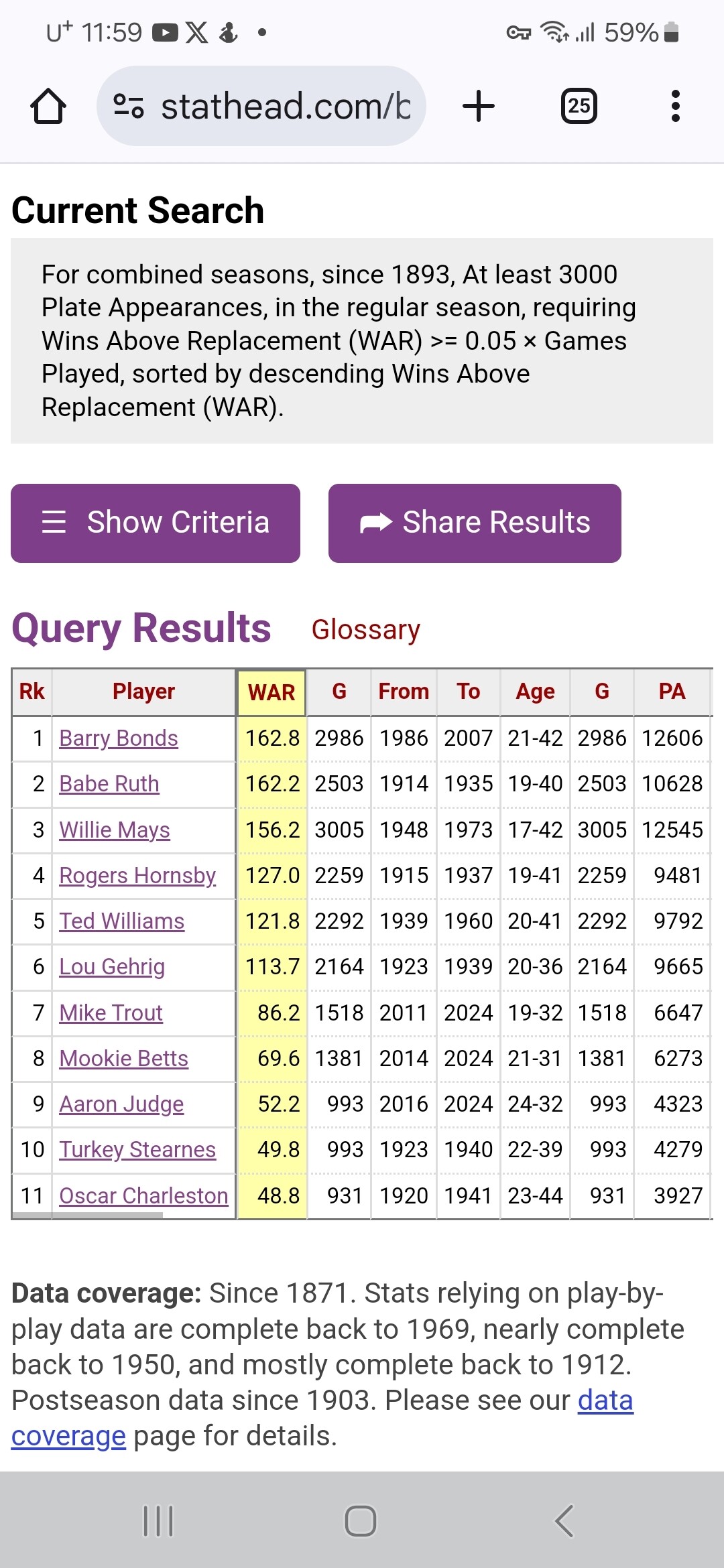Tap the new tab plus icon

click(479, 107)
